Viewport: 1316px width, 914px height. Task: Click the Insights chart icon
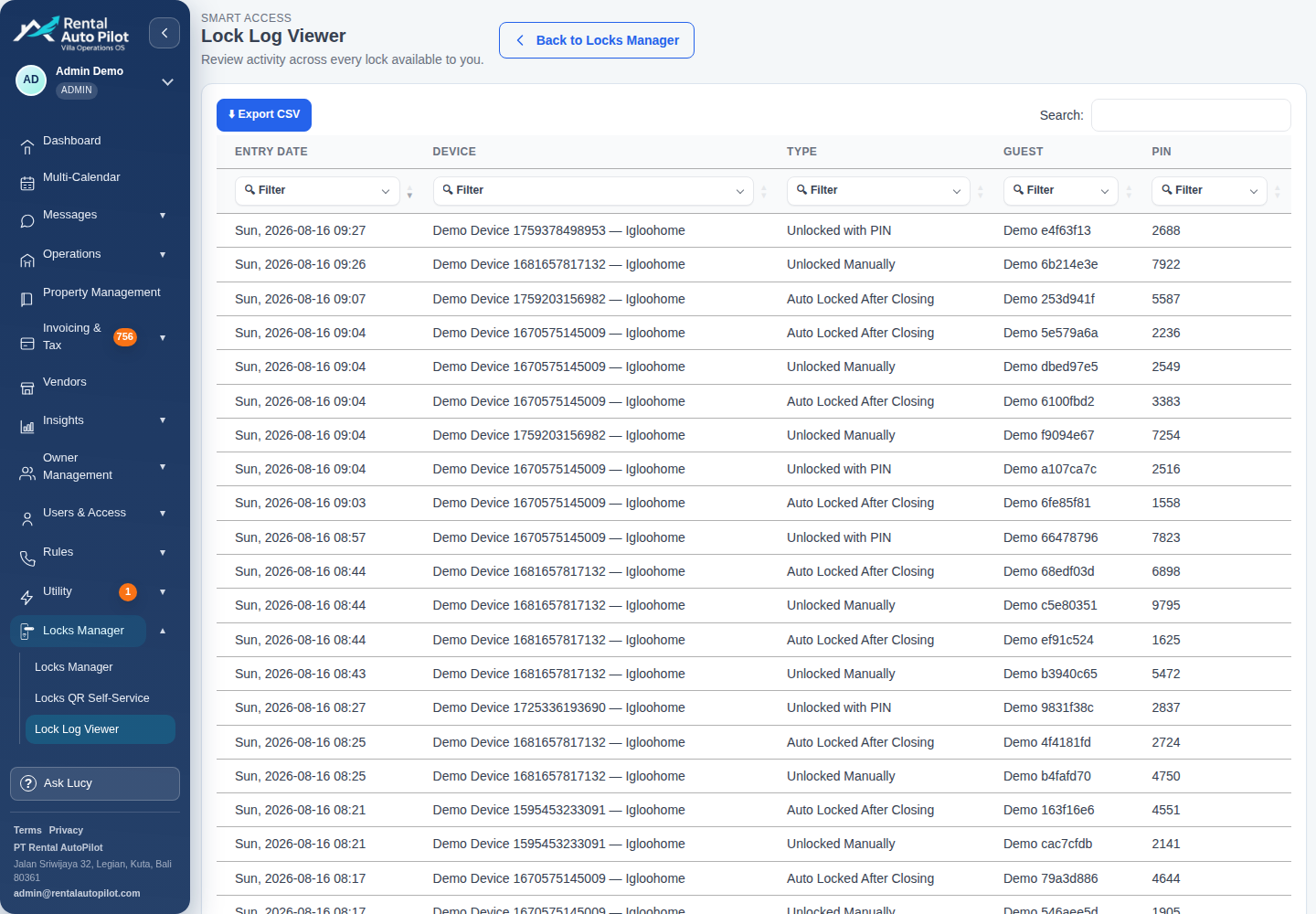pyautogui.click(x=27, y=427)
